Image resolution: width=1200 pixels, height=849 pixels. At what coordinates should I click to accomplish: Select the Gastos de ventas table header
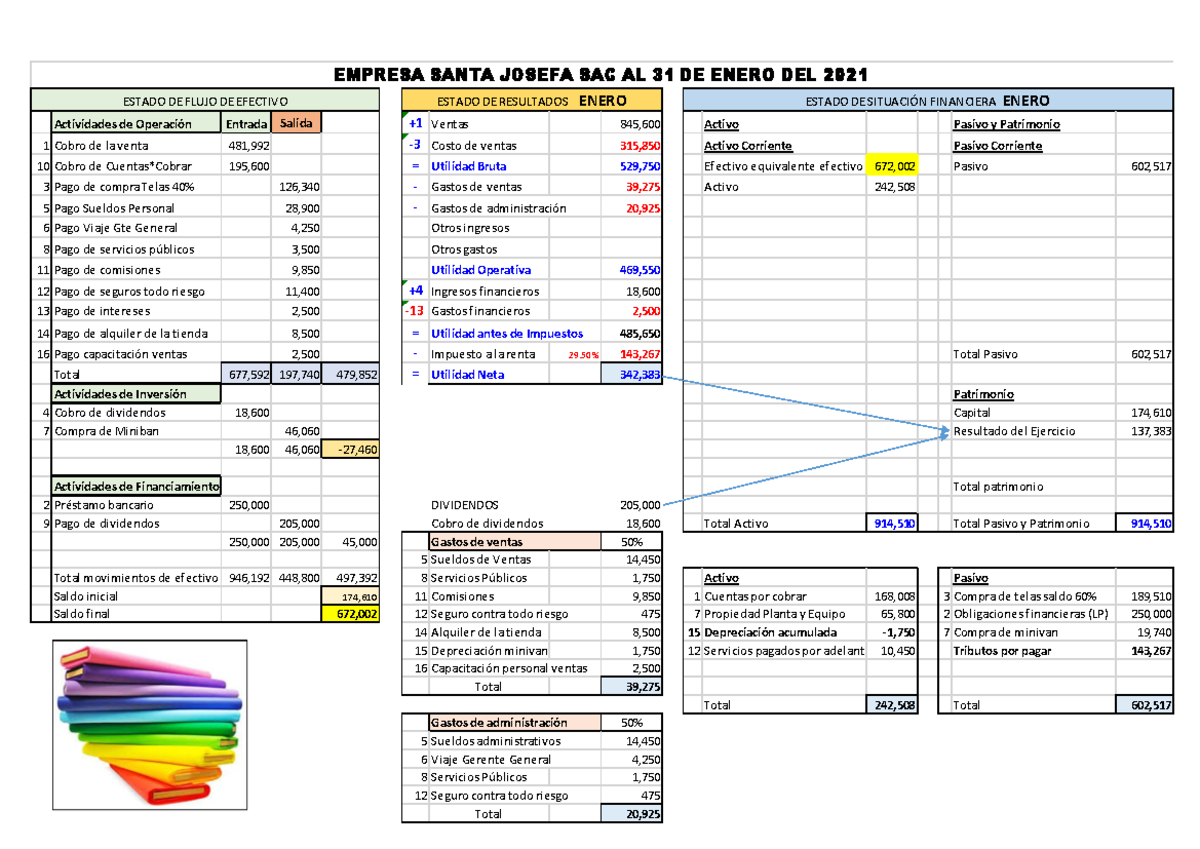pyautogui.click(x=500, y=541)
